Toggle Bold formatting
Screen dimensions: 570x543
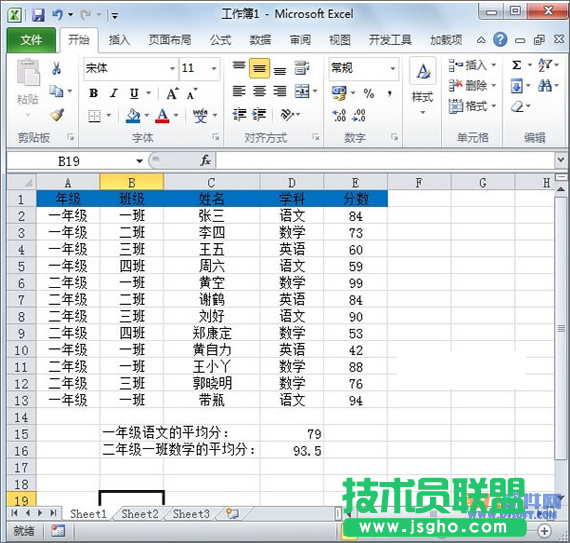coord(93,93)
